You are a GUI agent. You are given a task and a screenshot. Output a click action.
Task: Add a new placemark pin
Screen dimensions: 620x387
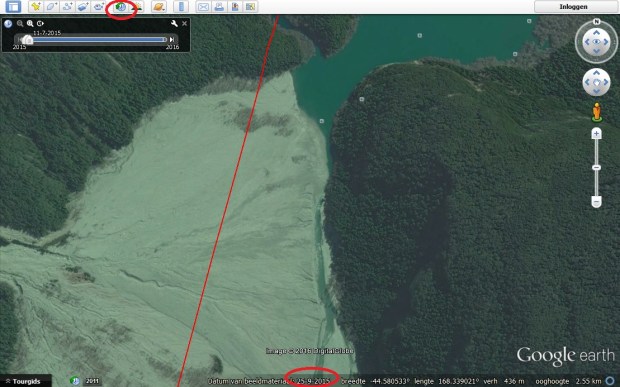click(36, 6)
